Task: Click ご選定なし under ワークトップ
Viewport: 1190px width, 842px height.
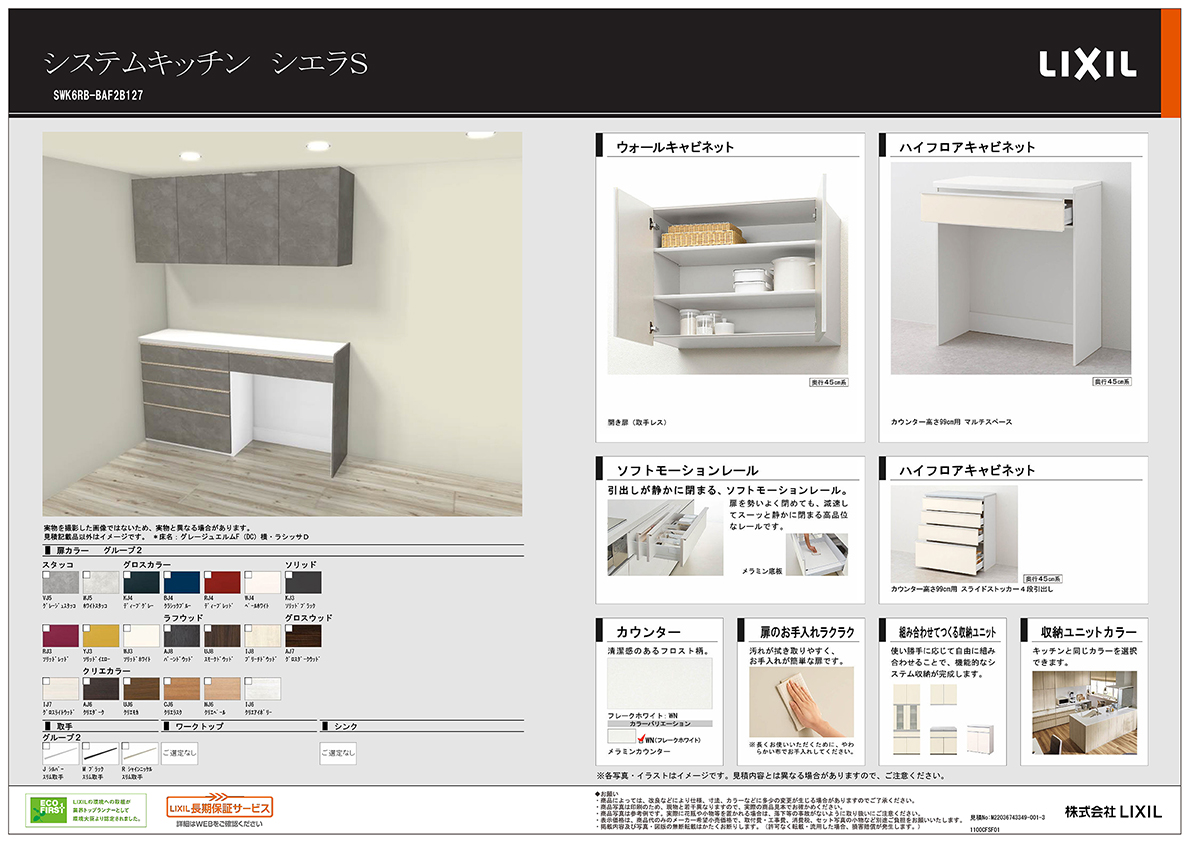Action: [180, 753]
